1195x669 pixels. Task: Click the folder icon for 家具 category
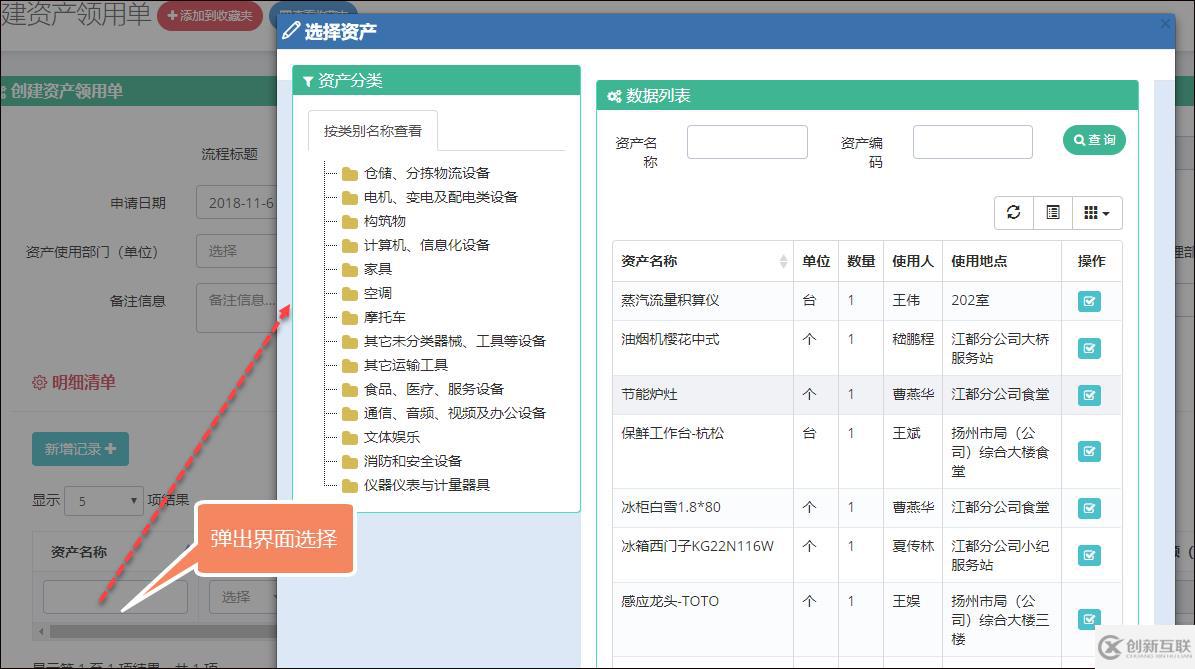(x=349, y=268)
